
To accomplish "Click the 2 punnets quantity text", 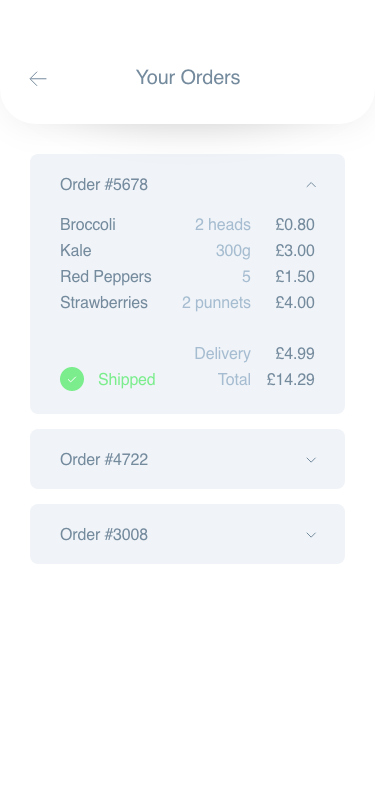I will tap(216, 302).
